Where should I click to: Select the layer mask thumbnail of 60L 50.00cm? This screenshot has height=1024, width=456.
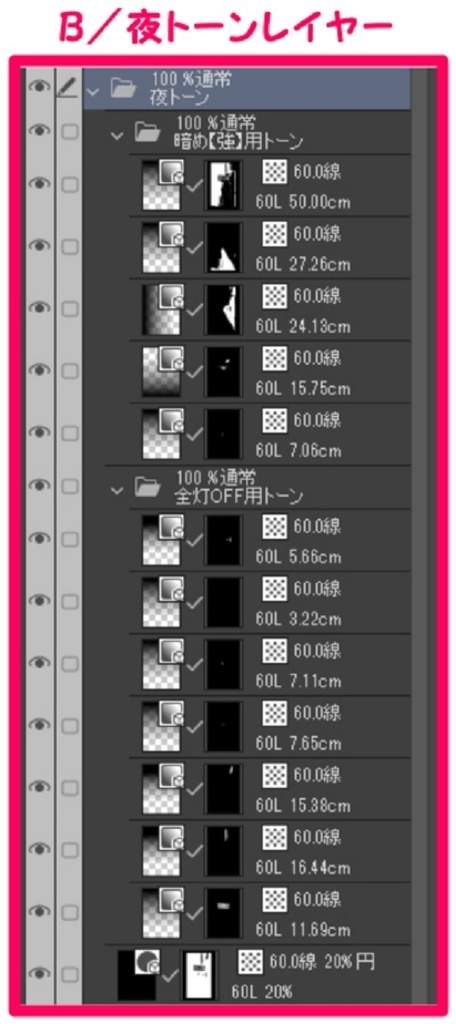click(223, 184)
